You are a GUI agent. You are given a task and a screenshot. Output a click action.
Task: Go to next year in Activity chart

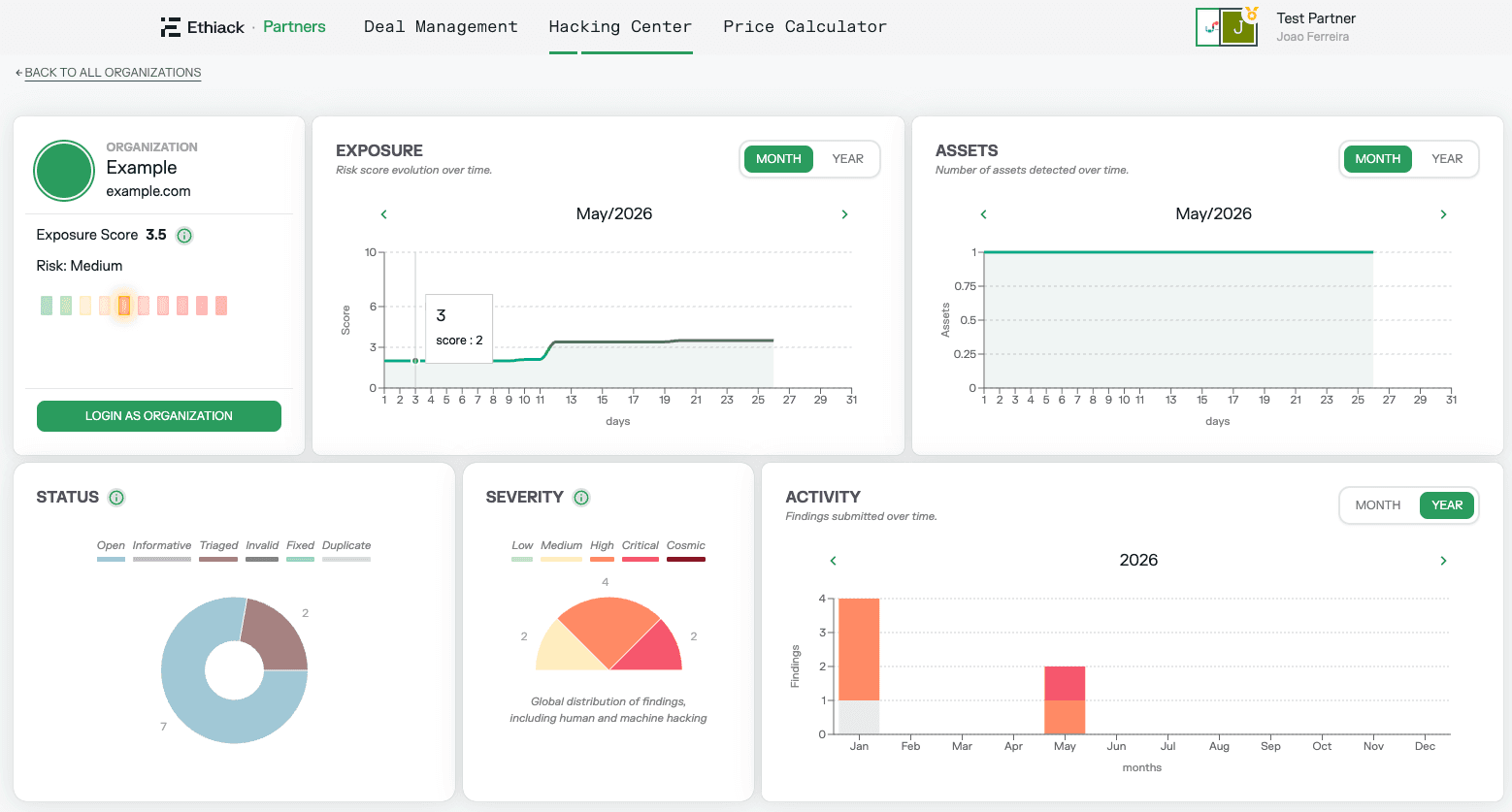[x=1443, y=561]
